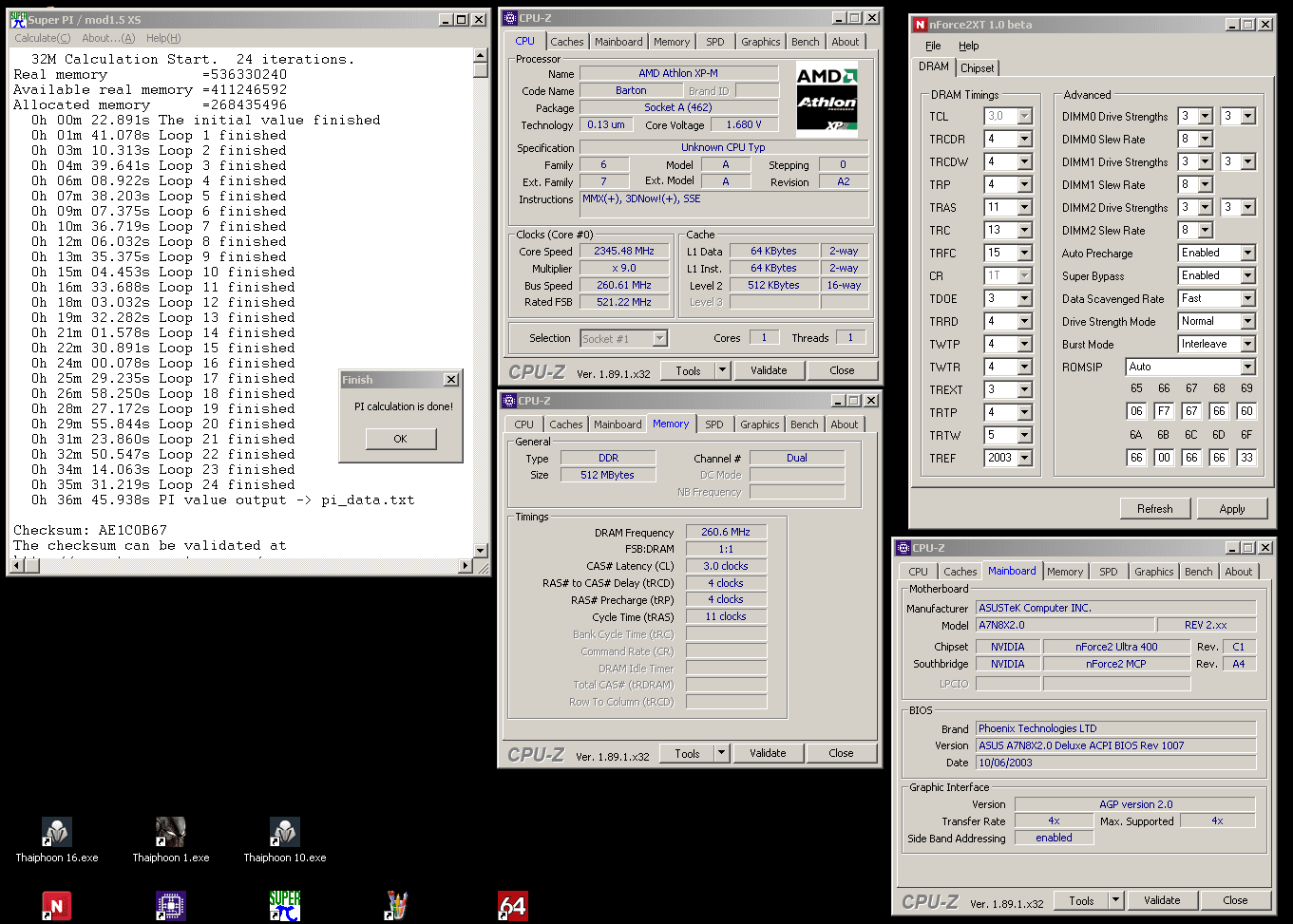Launch the Super PI desktop shortcut icon
The height and width of the screenshot is (924, 1293).
[284, 906]
